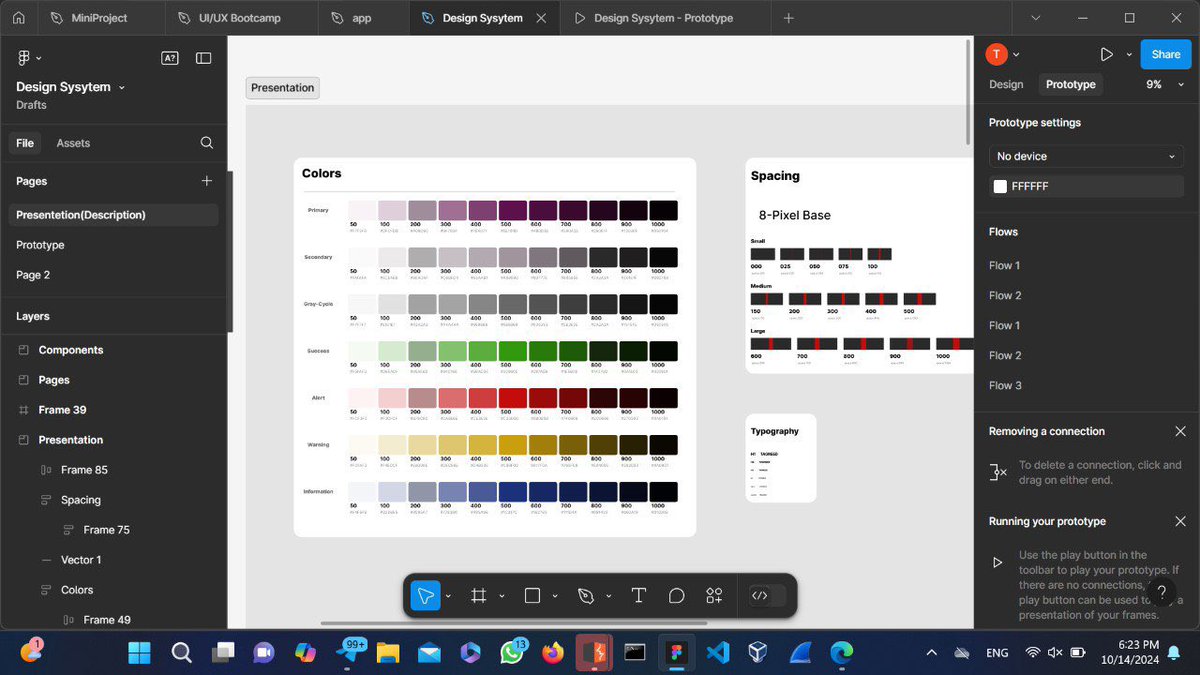This screenshot has height=675, width=1200.
Task: Click the Success 400 green swatch
Action: point(483,351)
